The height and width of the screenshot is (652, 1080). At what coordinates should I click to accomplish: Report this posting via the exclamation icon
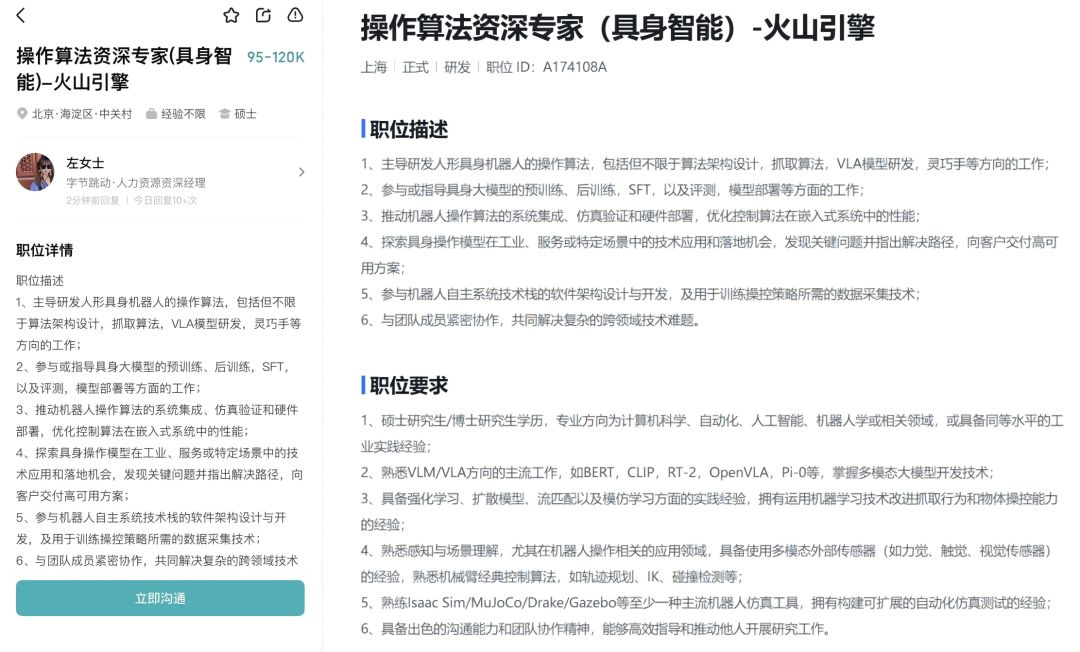click(x=294, y=15)
